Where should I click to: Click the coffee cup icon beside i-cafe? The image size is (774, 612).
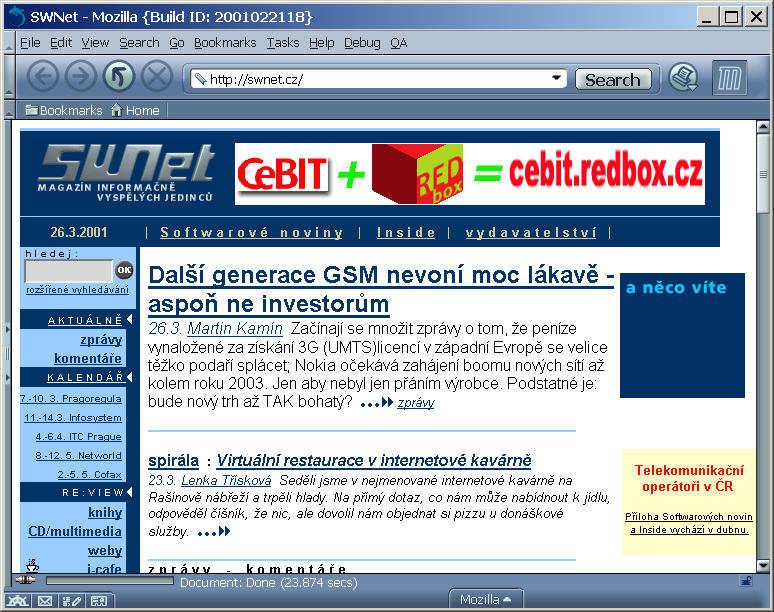click(x=33, y=564)
